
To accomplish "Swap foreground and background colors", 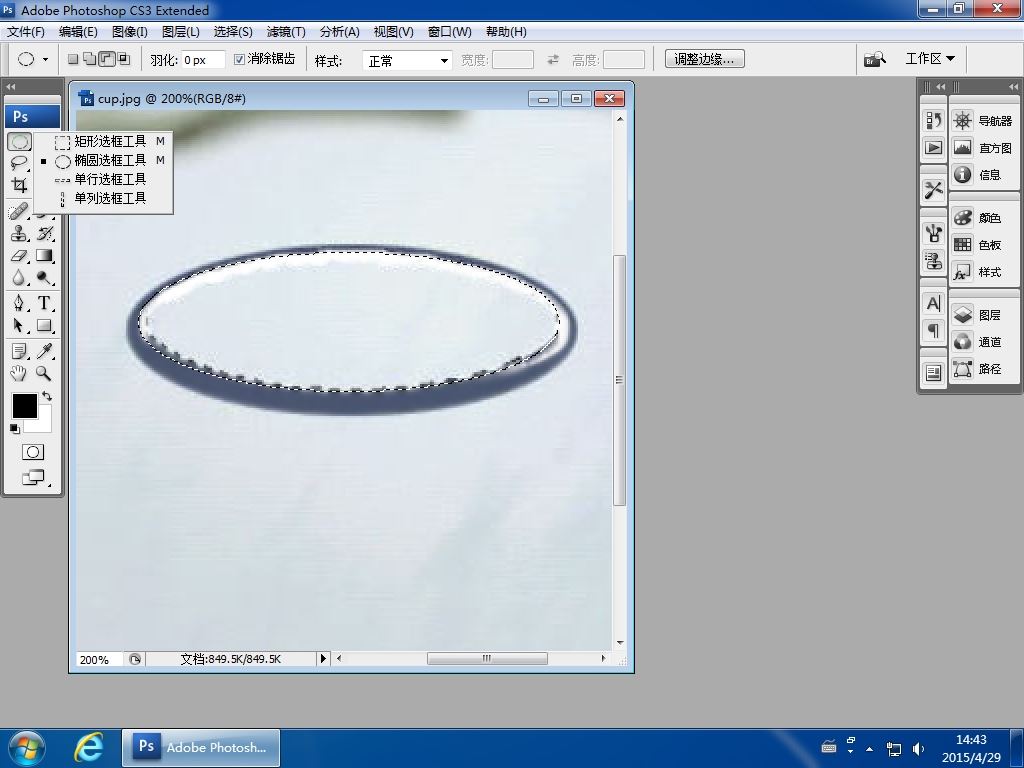I will tap(47, 396).
